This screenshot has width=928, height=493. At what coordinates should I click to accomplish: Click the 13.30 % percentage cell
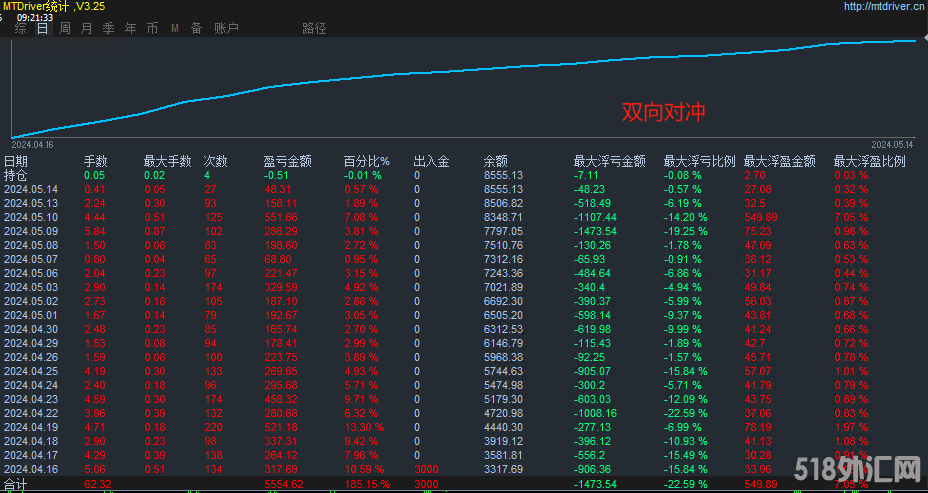point(364,427)
